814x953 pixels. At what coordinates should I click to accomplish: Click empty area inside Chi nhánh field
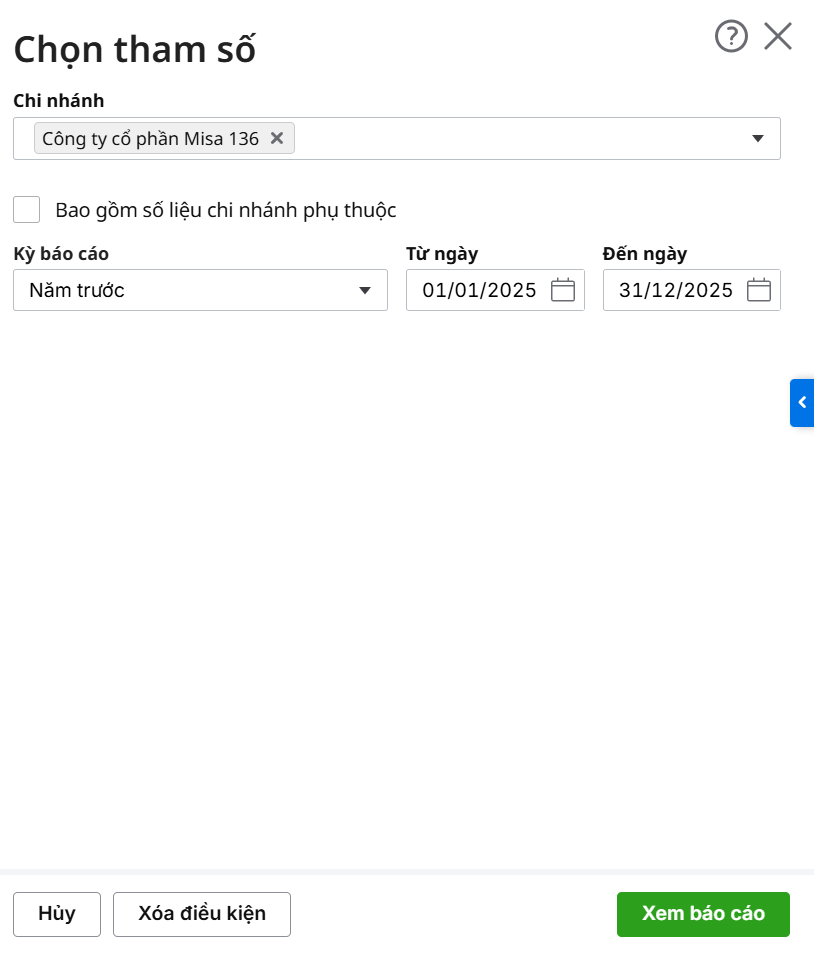tap(520, 139)
